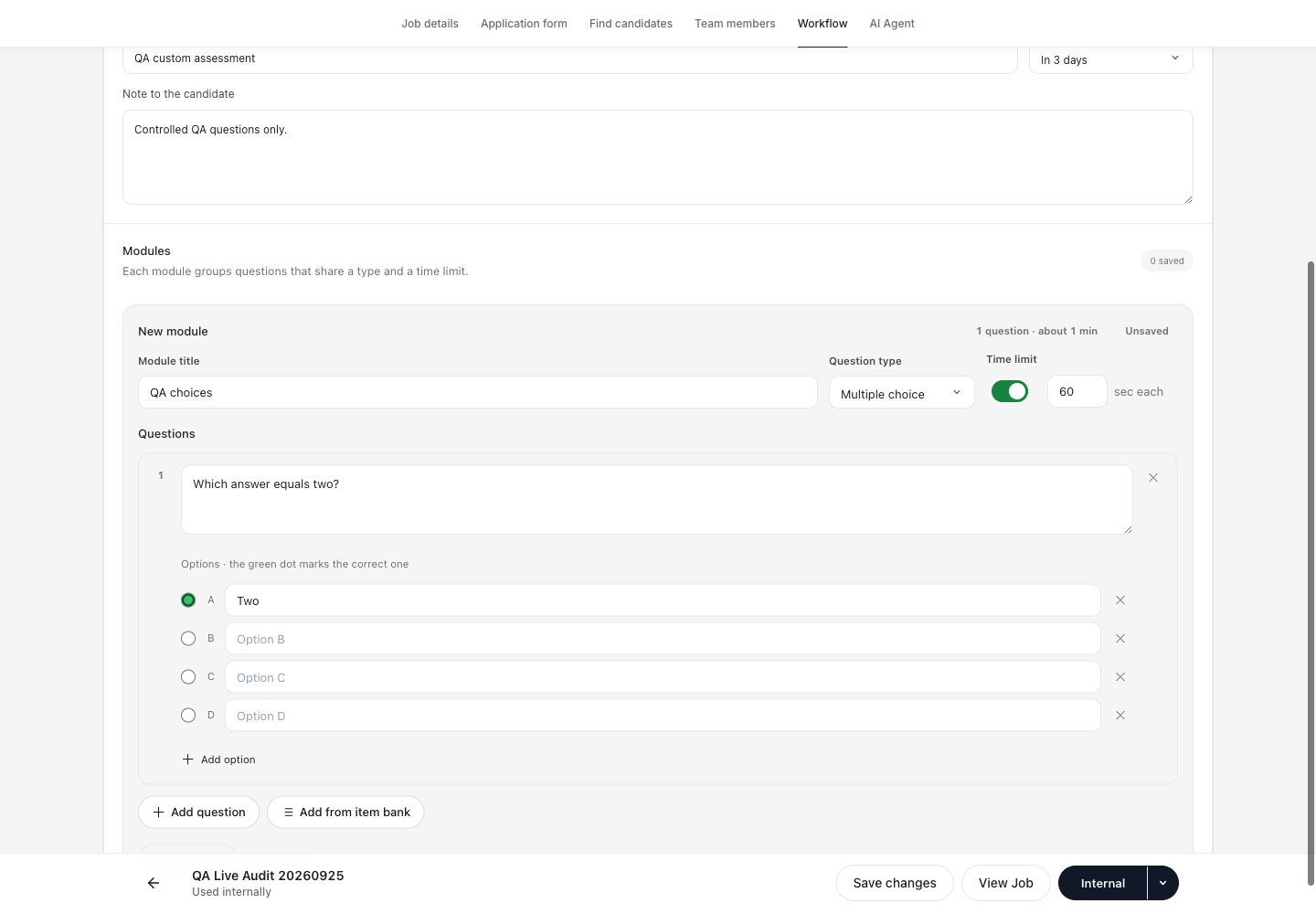Click the Add question button

[x=198, y=812]
